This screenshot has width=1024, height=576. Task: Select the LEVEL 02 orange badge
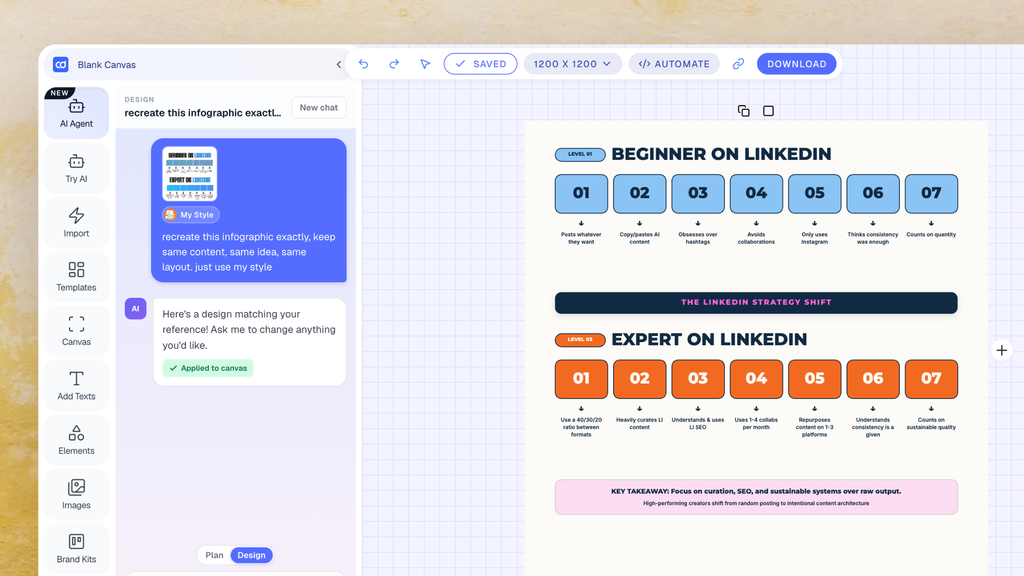(580, 340)
